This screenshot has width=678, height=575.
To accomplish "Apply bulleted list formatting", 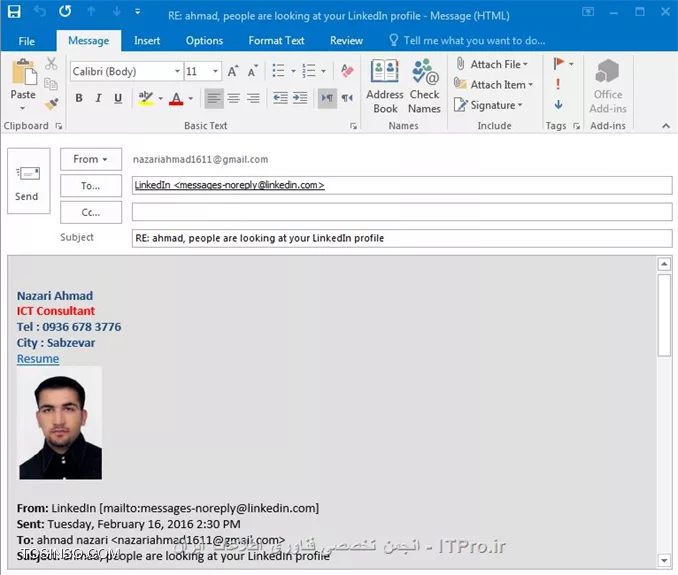I will [278, 70].
